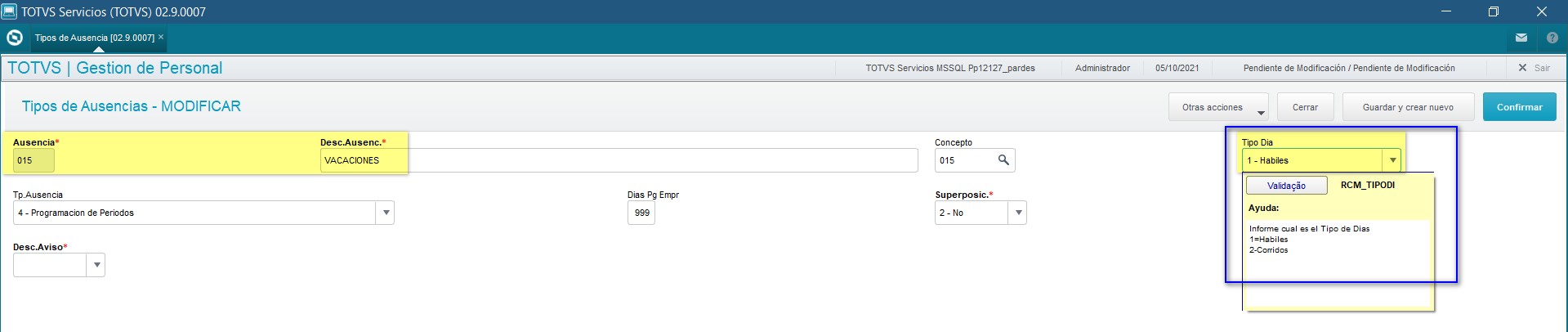Click the Tipos de Ausencias - MODIFICAR heading
Screen dimensions: 1568x332
coord(132,106)
